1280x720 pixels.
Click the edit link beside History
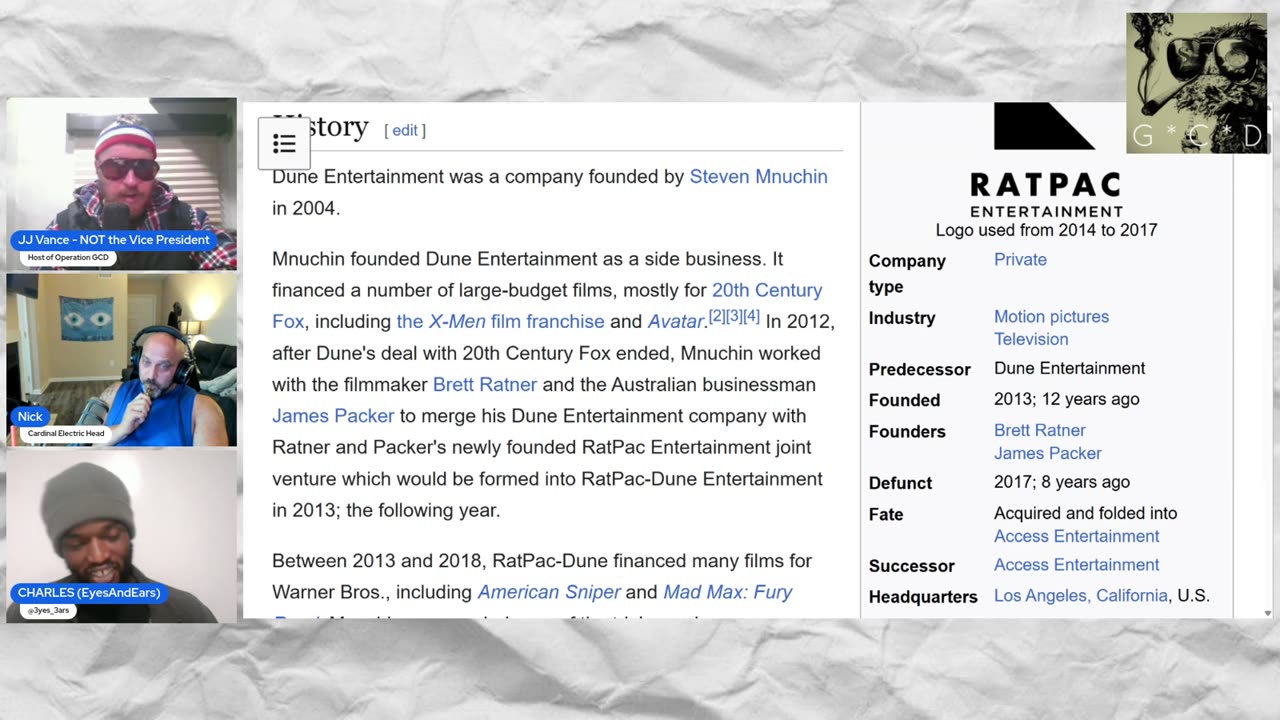[x=405, y=130]
